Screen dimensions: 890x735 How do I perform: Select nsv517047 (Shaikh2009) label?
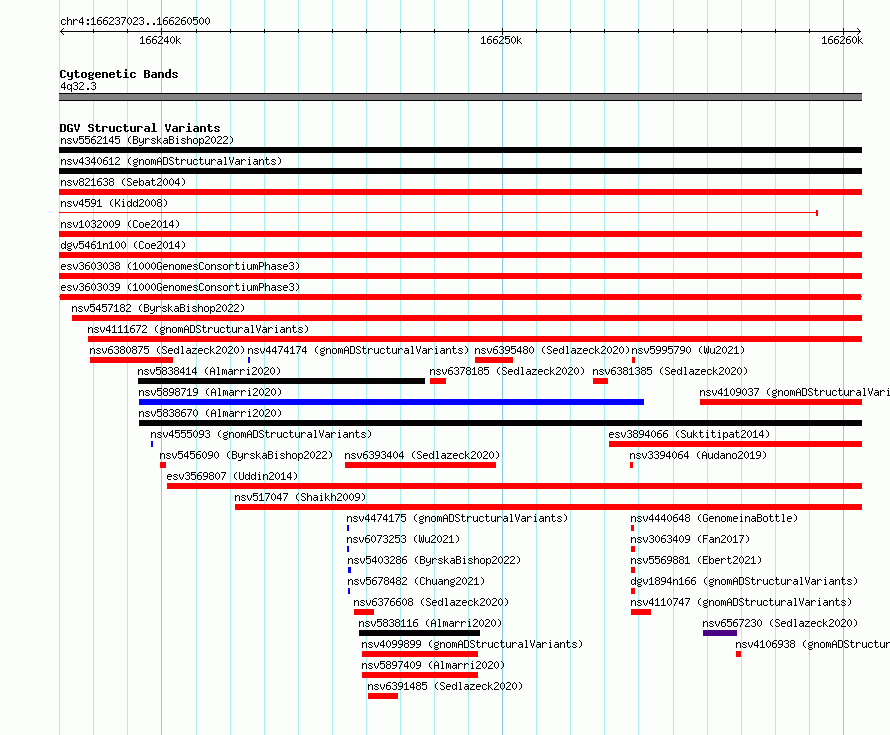pyautogui.click(x=301, y=497)
